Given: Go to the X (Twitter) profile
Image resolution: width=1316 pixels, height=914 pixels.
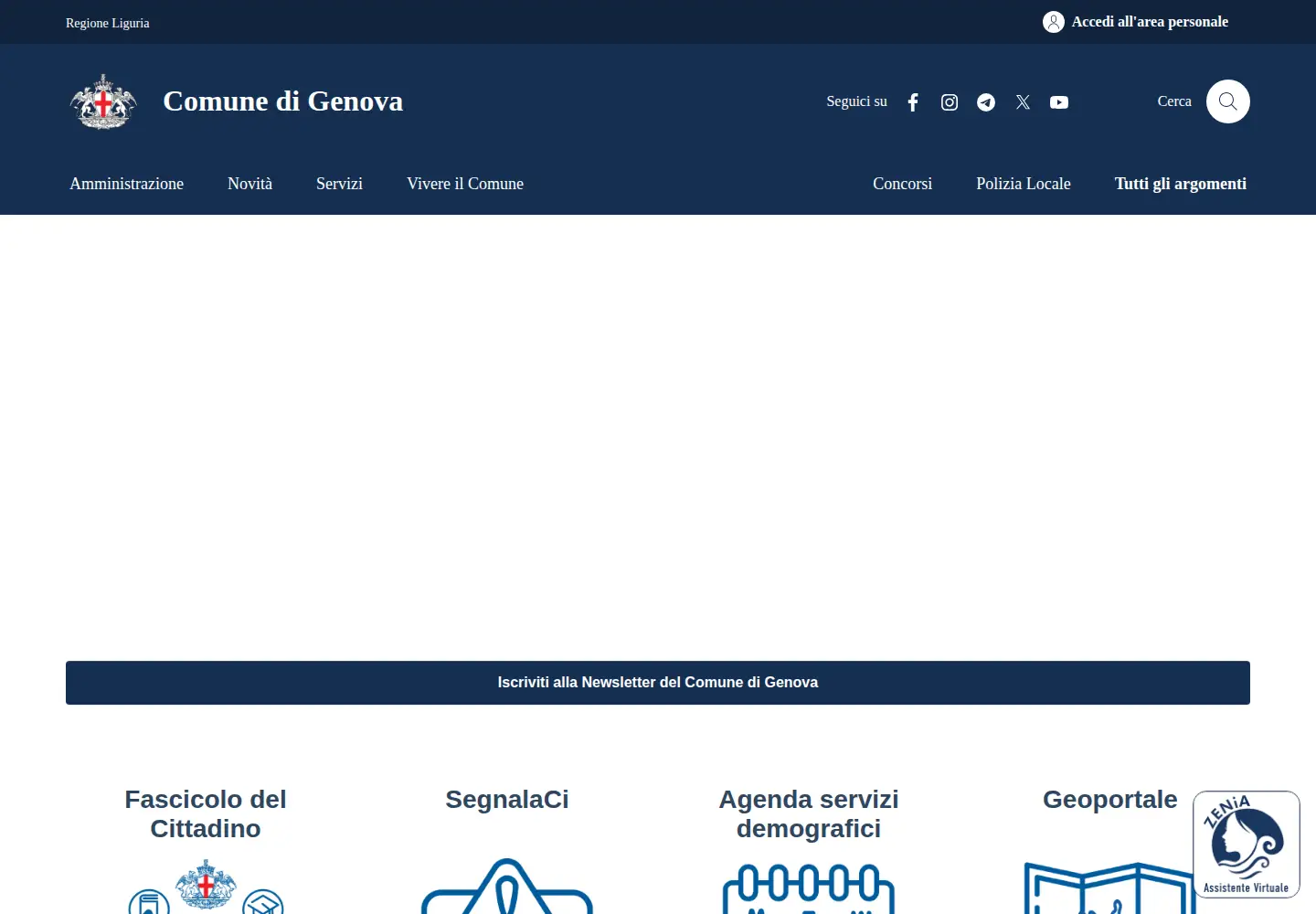Looking at the screenshot, I should coord(1023,102).
